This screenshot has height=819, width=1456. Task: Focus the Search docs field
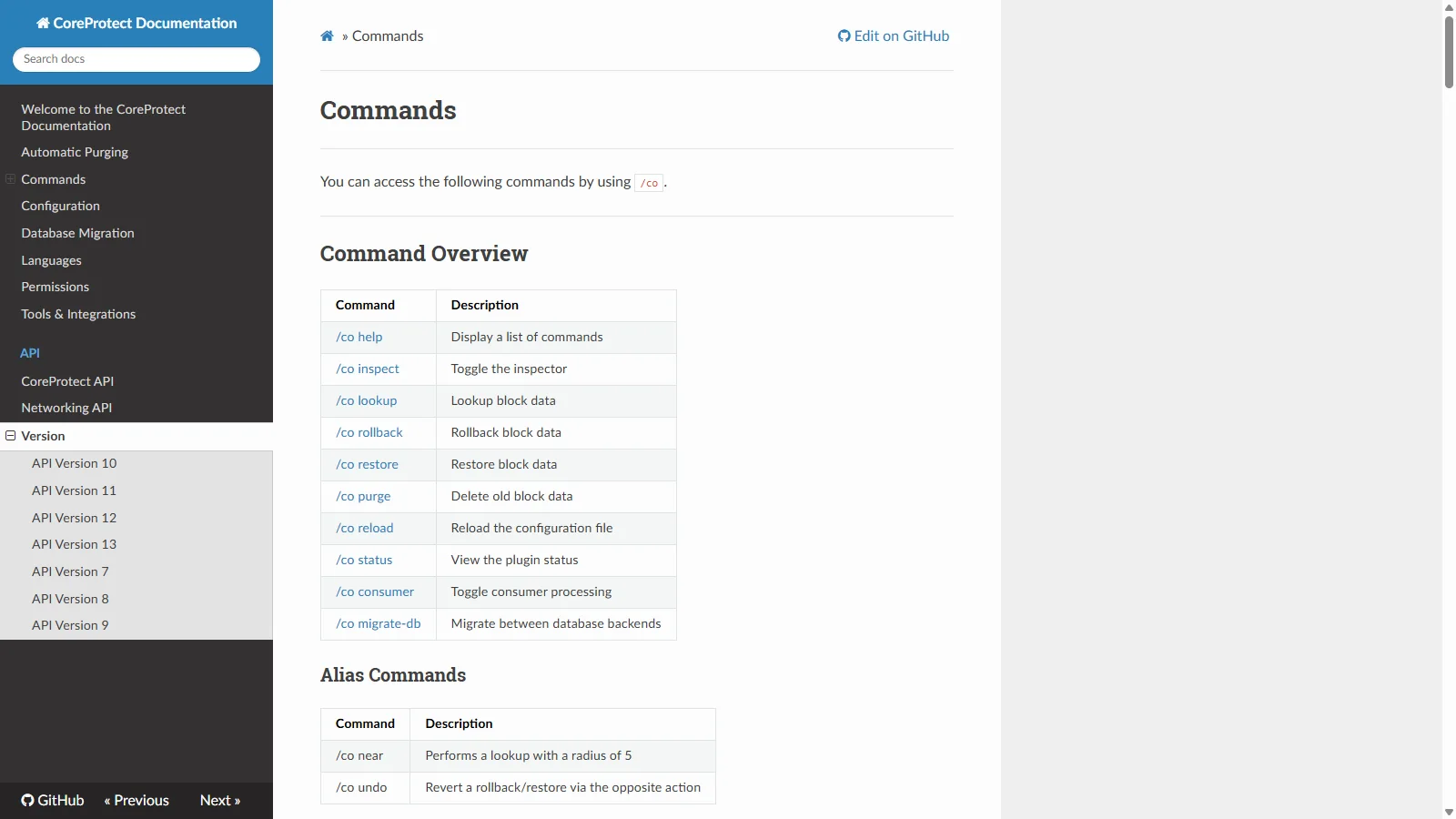point(136,59)
